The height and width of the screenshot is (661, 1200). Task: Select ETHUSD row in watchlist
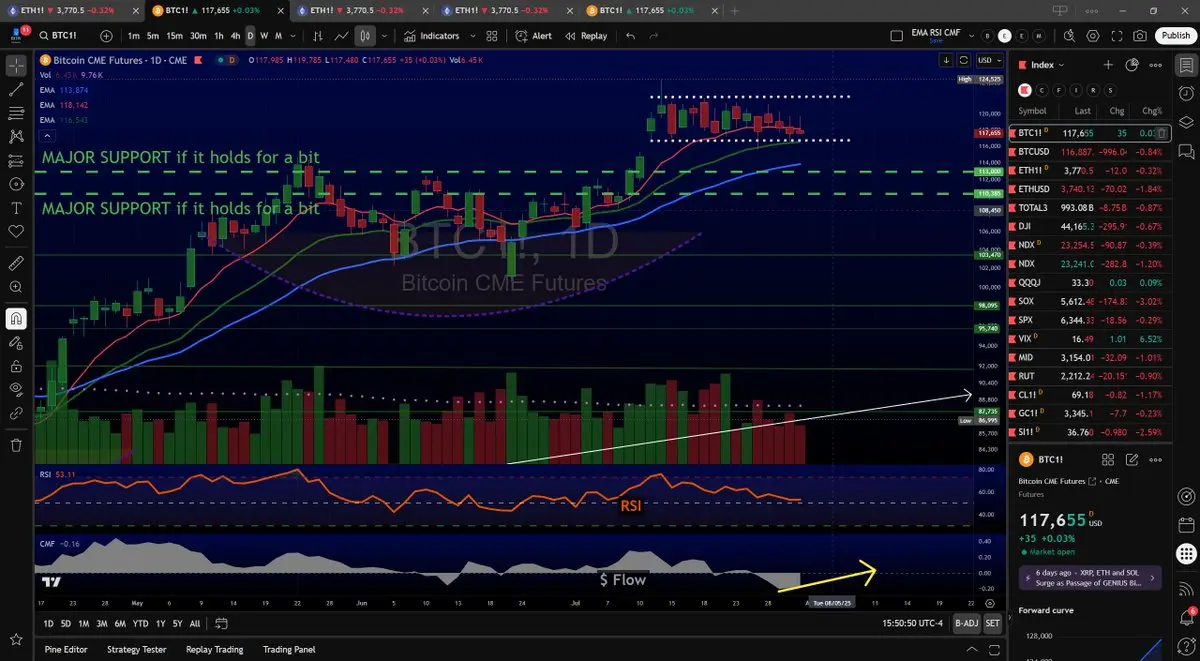[x=1089, y=188]
